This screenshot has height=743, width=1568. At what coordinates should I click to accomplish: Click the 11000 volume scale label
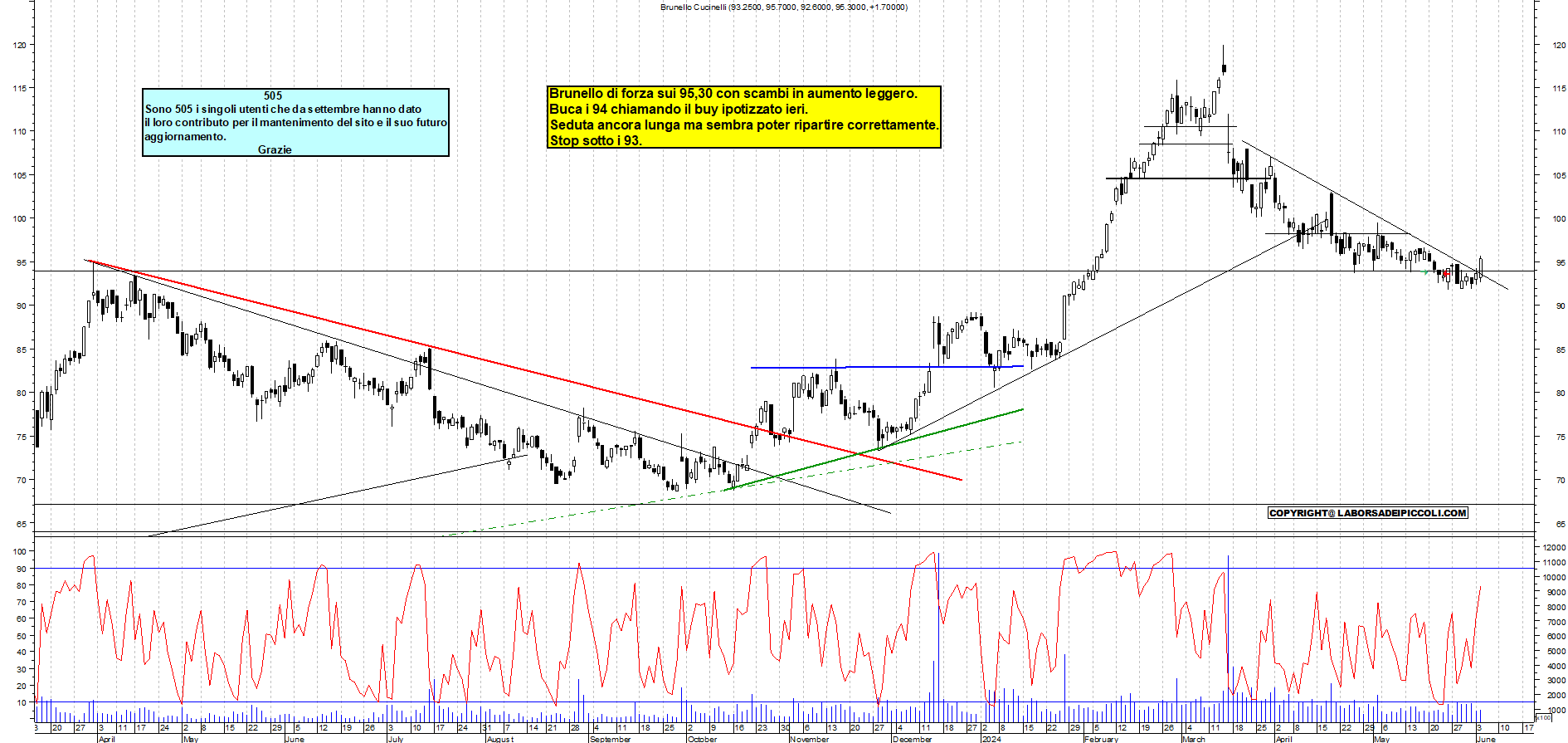1554,563
